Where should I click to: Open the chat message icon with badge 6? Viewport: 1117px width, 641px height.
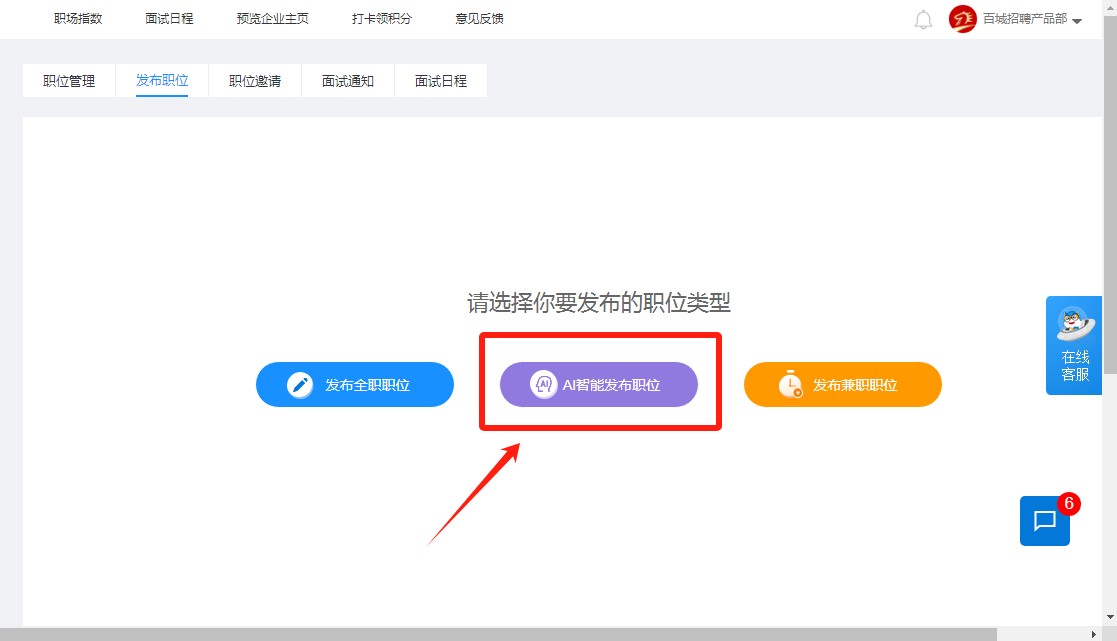pos(1045,521)
